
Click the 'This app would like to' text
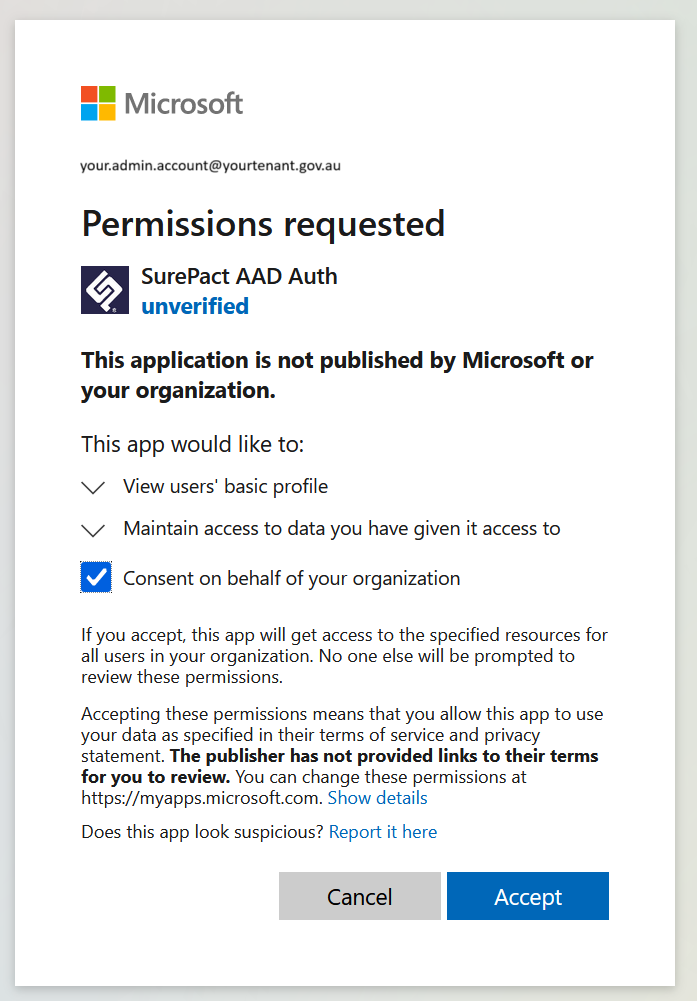193,444
